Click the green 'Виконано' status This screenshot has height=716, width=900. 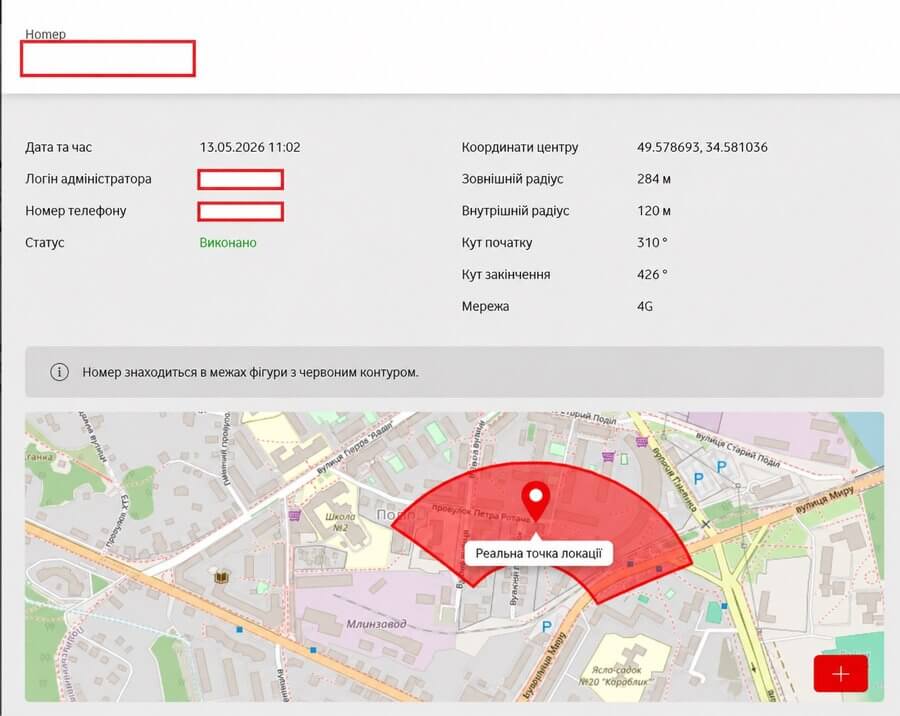click(x=228, y=242)
